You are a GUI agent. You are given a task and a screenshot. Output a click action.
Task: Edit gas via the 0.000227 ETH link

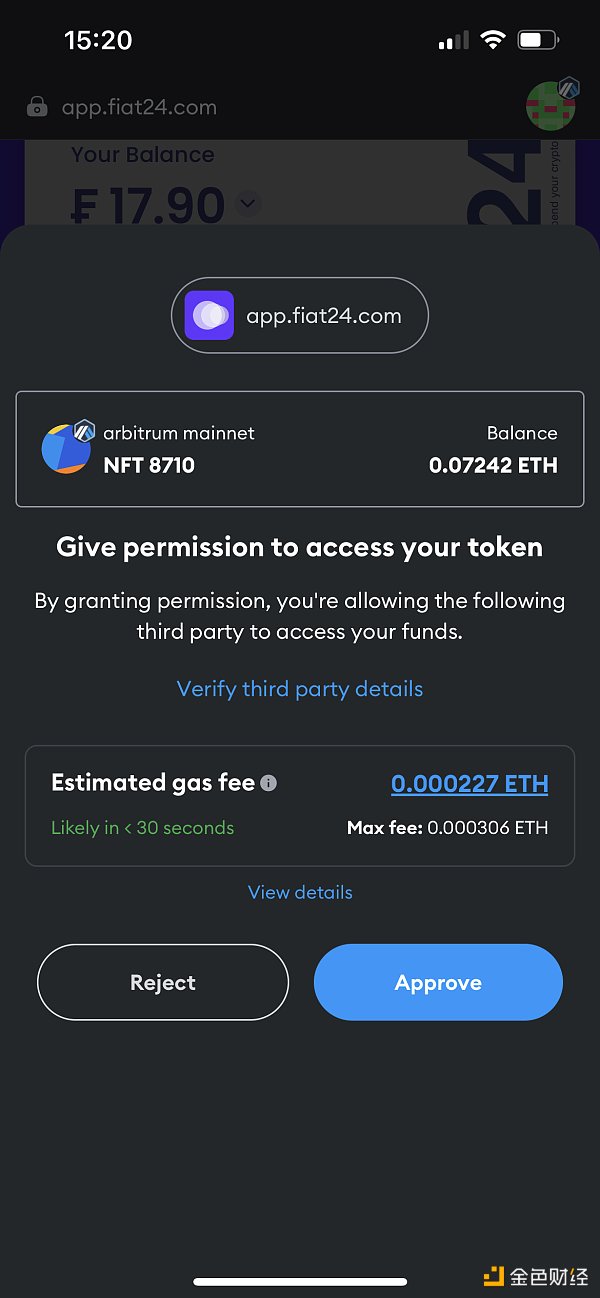pos(469,783)
